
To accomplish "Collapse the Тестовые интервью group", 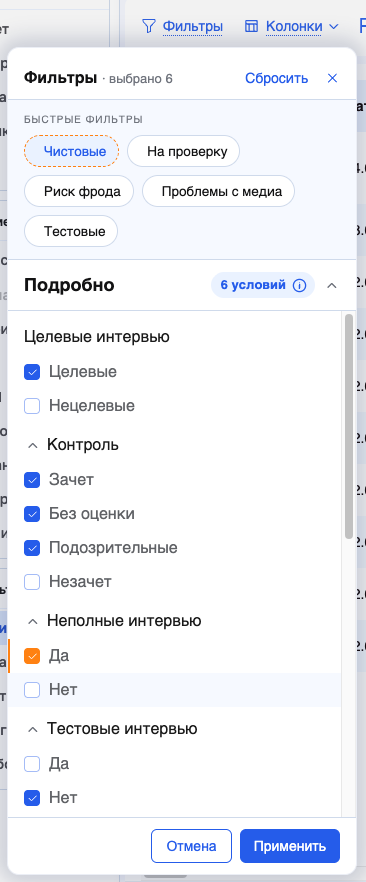I will (33, 729).
